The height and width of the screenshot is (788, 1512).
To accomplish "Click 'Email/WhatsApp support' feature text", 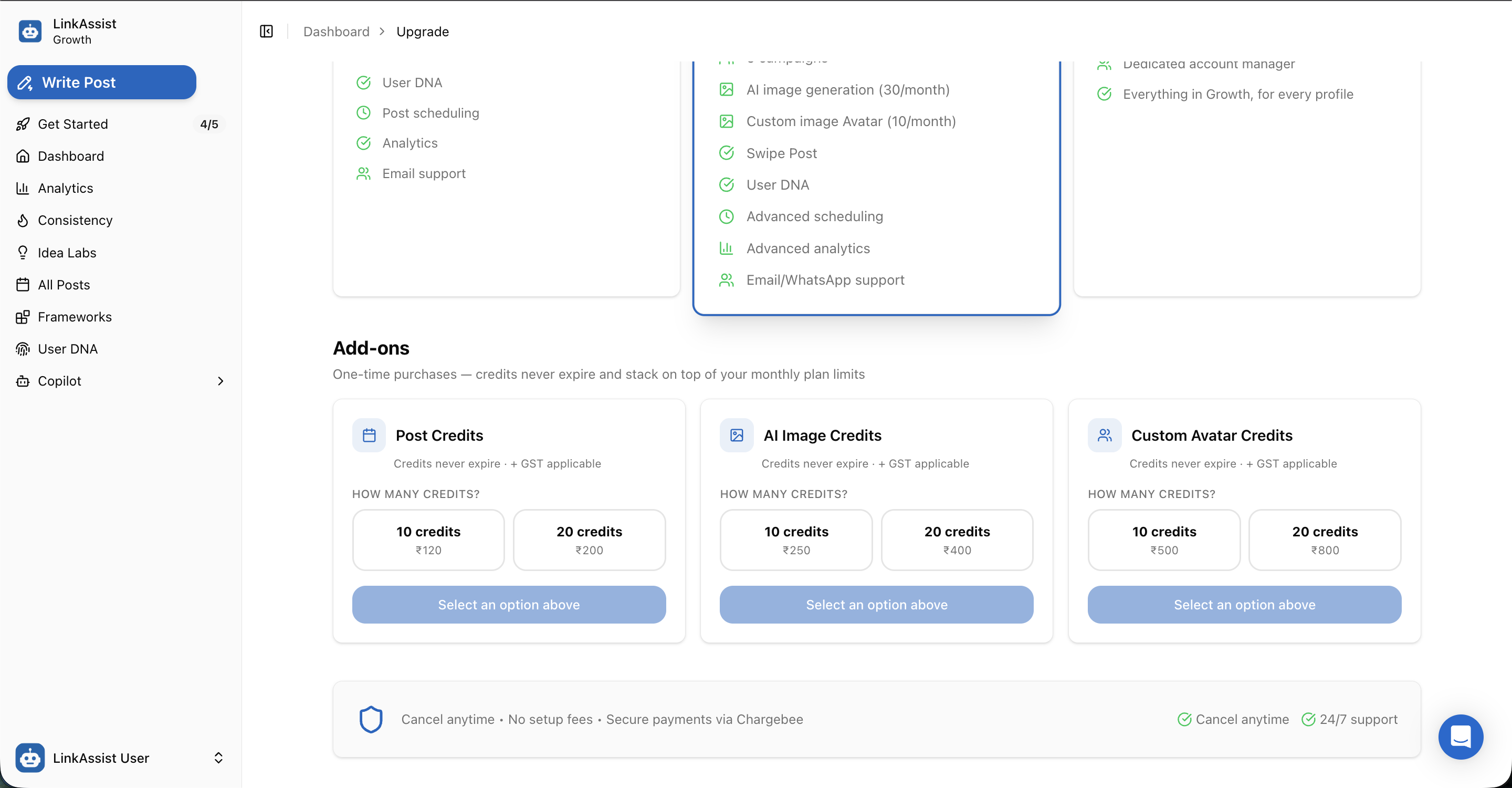I will click(825, 280).
